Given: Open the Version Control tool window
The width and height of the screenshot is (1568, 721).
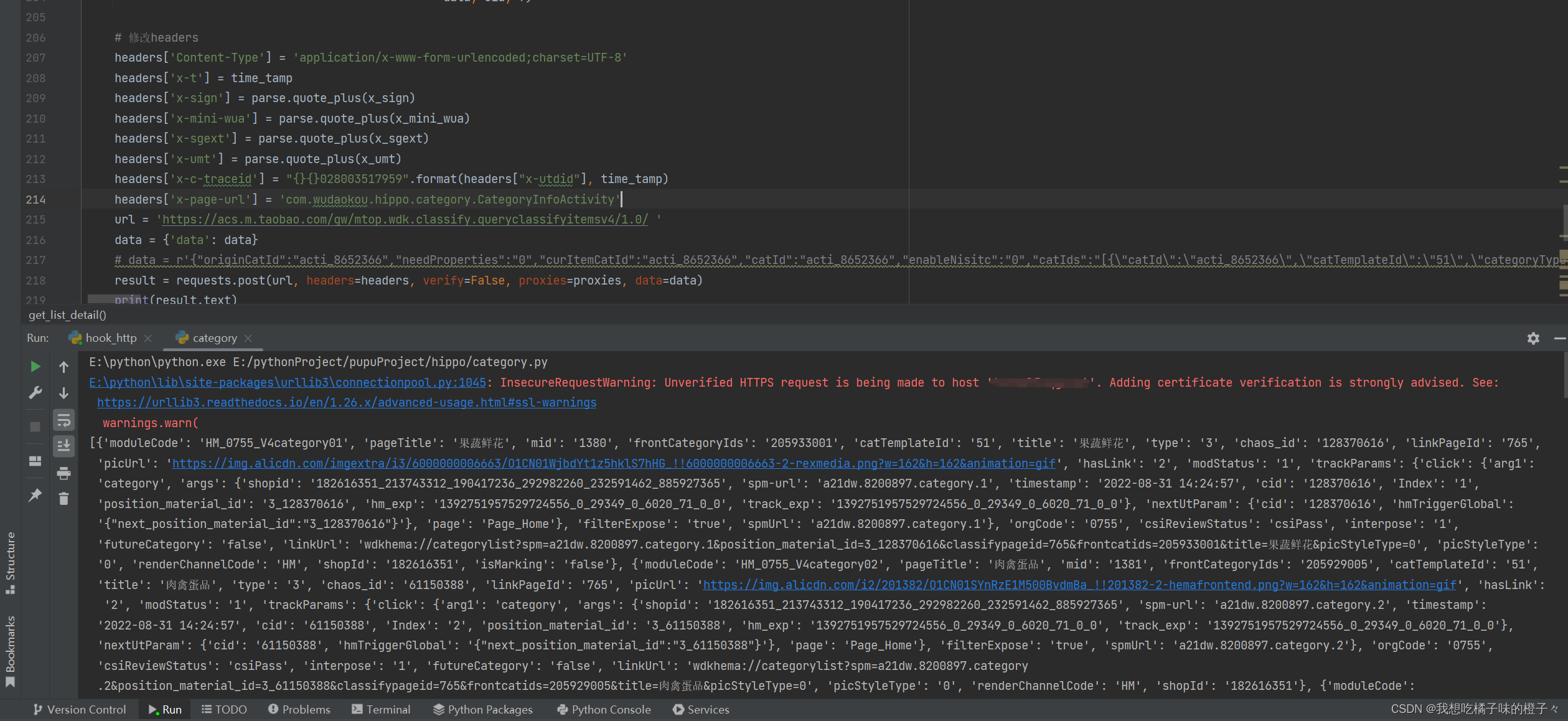Looking at the screenshot, I should pos(80,709).
